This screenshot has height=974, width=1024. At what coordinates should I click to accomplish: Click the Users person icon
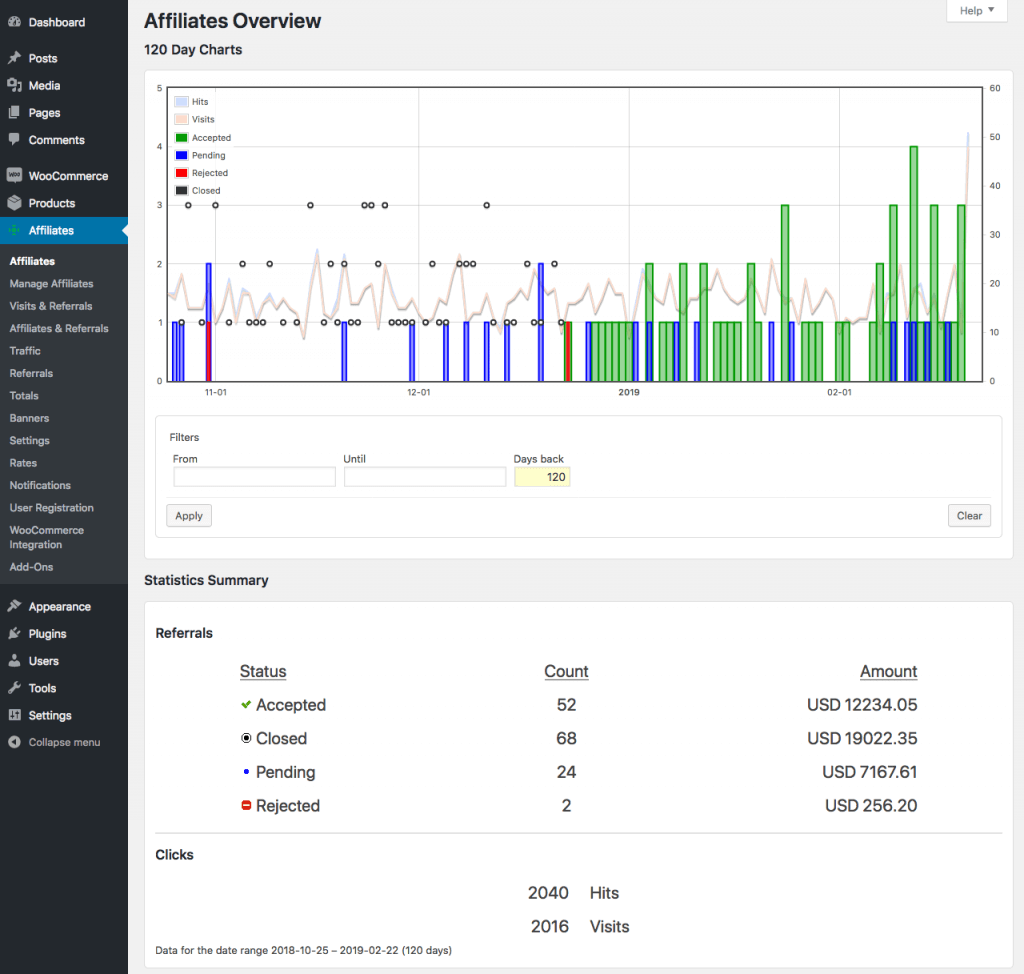[x=14, y=660]
